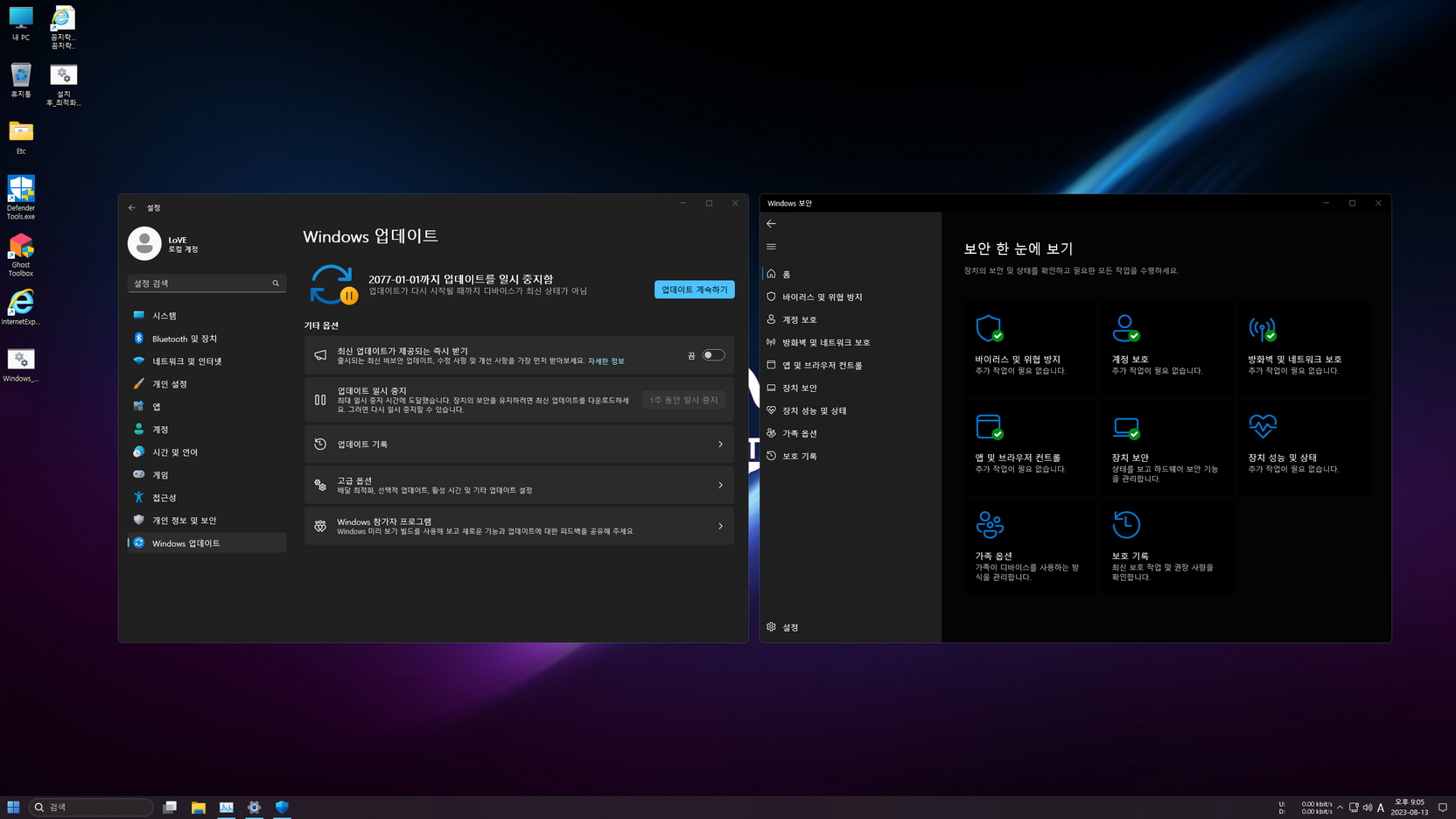Click the back arrow in Windows Security
The height and width of the screenshot is (819, 1456).
771,224
